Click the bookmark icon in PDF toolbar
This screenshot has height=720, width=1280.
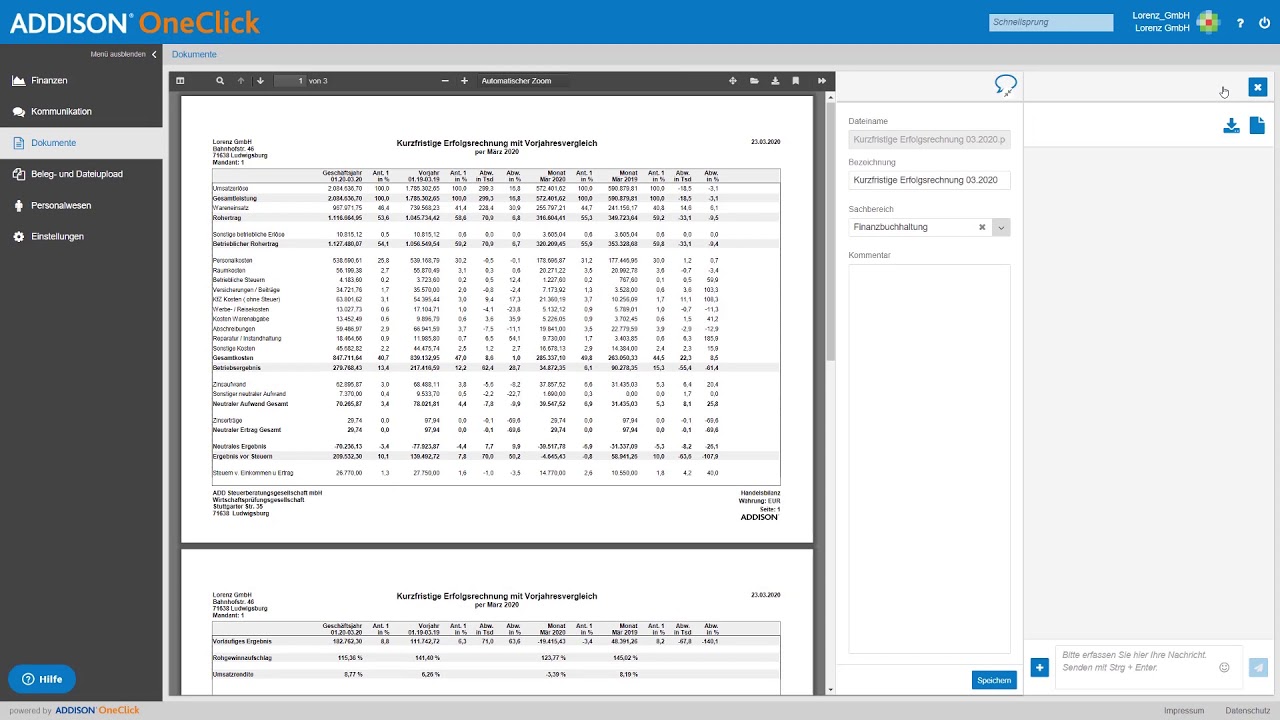click(796, 81)
